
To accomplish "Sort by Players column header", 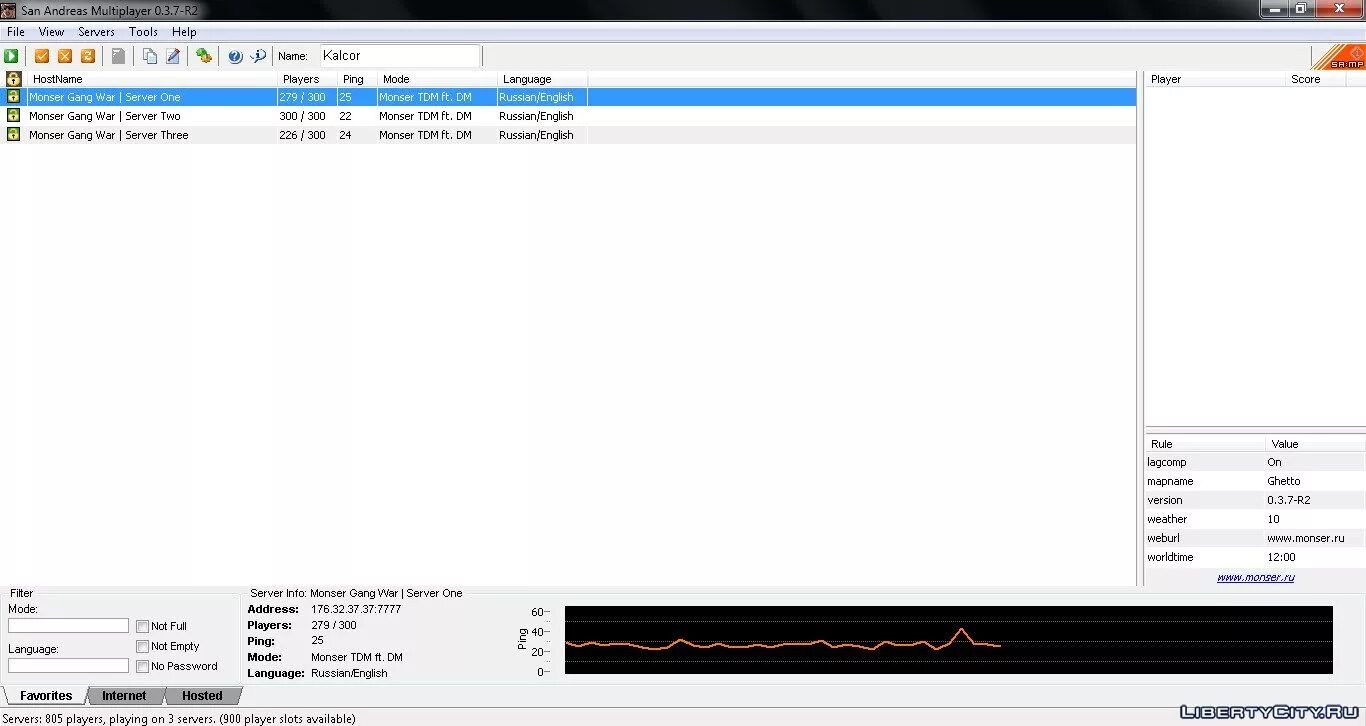I will [307, 79].
